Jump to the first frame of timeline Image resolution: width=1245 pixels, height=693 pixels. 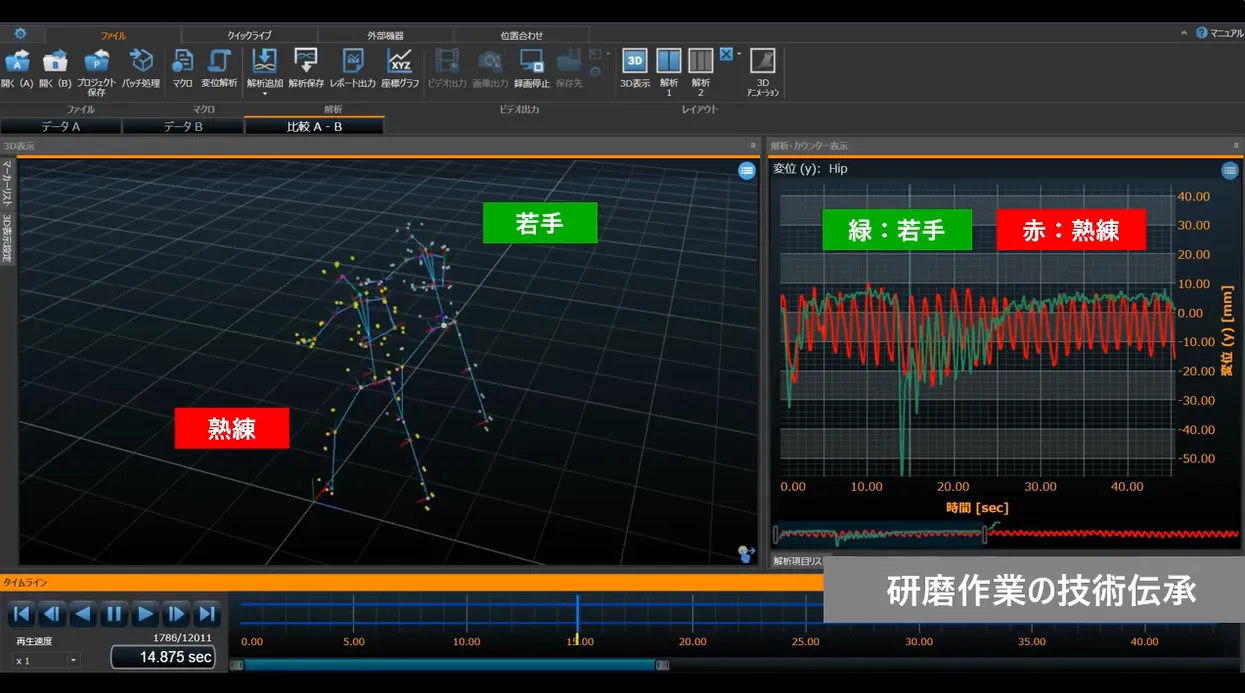pos(21,614)
